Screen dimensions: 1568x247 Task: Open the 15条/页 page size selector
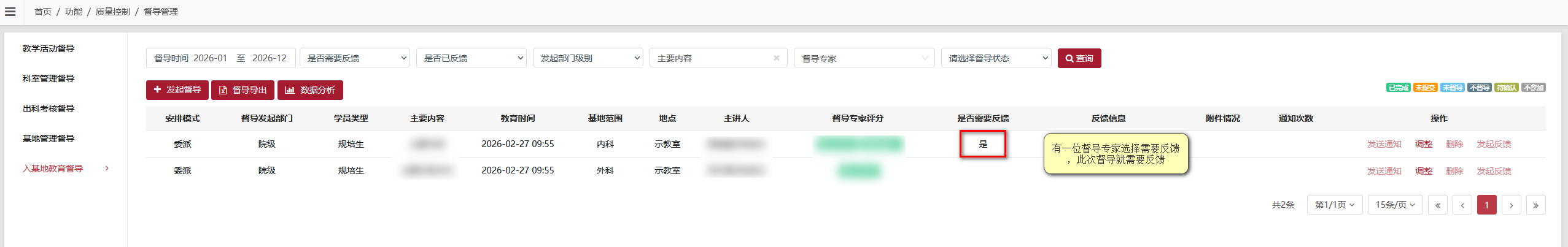tap(1395, 205)
